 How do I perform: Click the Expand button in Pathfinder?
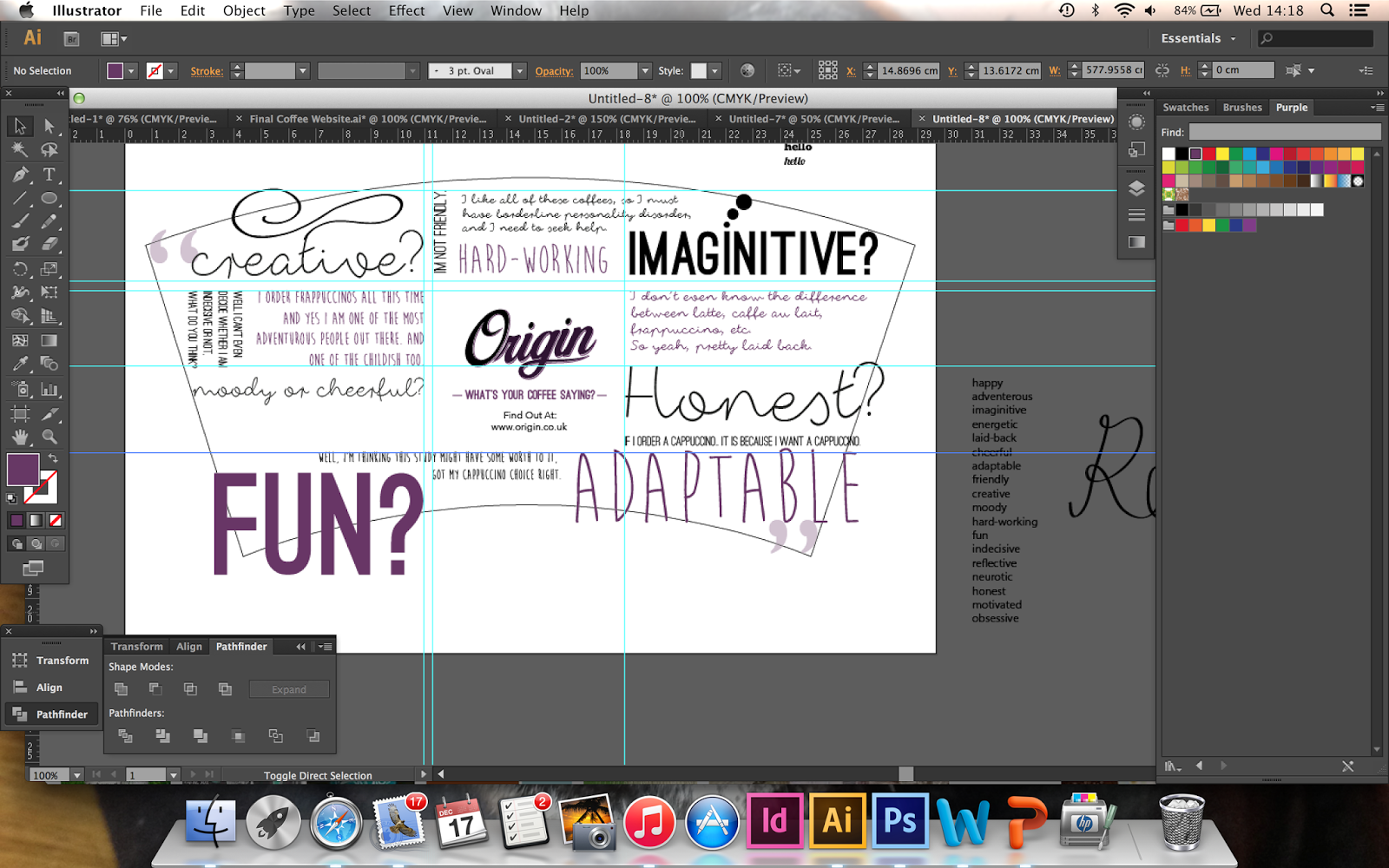(289, 689)
